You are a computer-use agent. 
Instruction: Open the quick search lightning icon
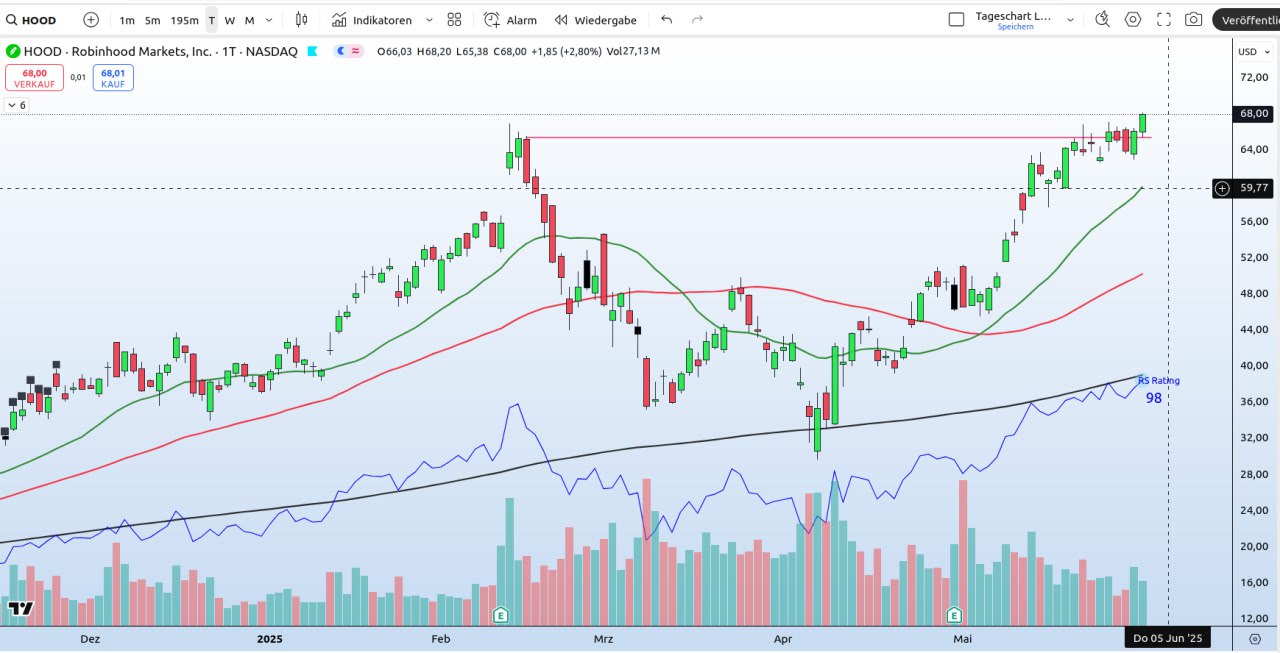1102,19
